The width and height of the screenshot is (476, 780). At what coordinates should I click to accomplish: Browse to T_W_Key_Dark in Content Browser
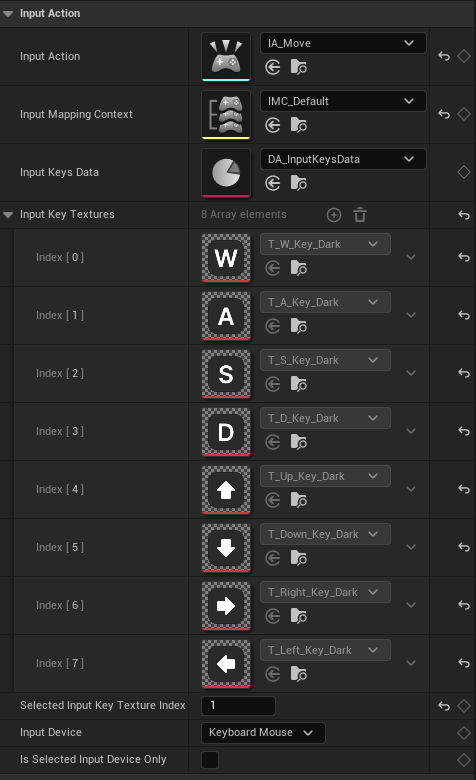(x=298, y=269)
